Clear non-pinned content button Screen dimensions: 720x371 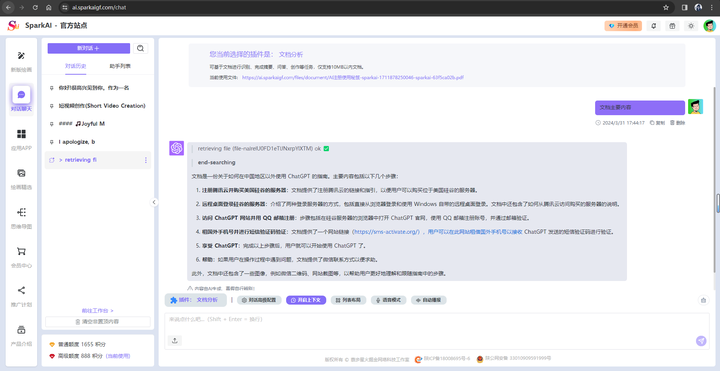click(98, 322)
